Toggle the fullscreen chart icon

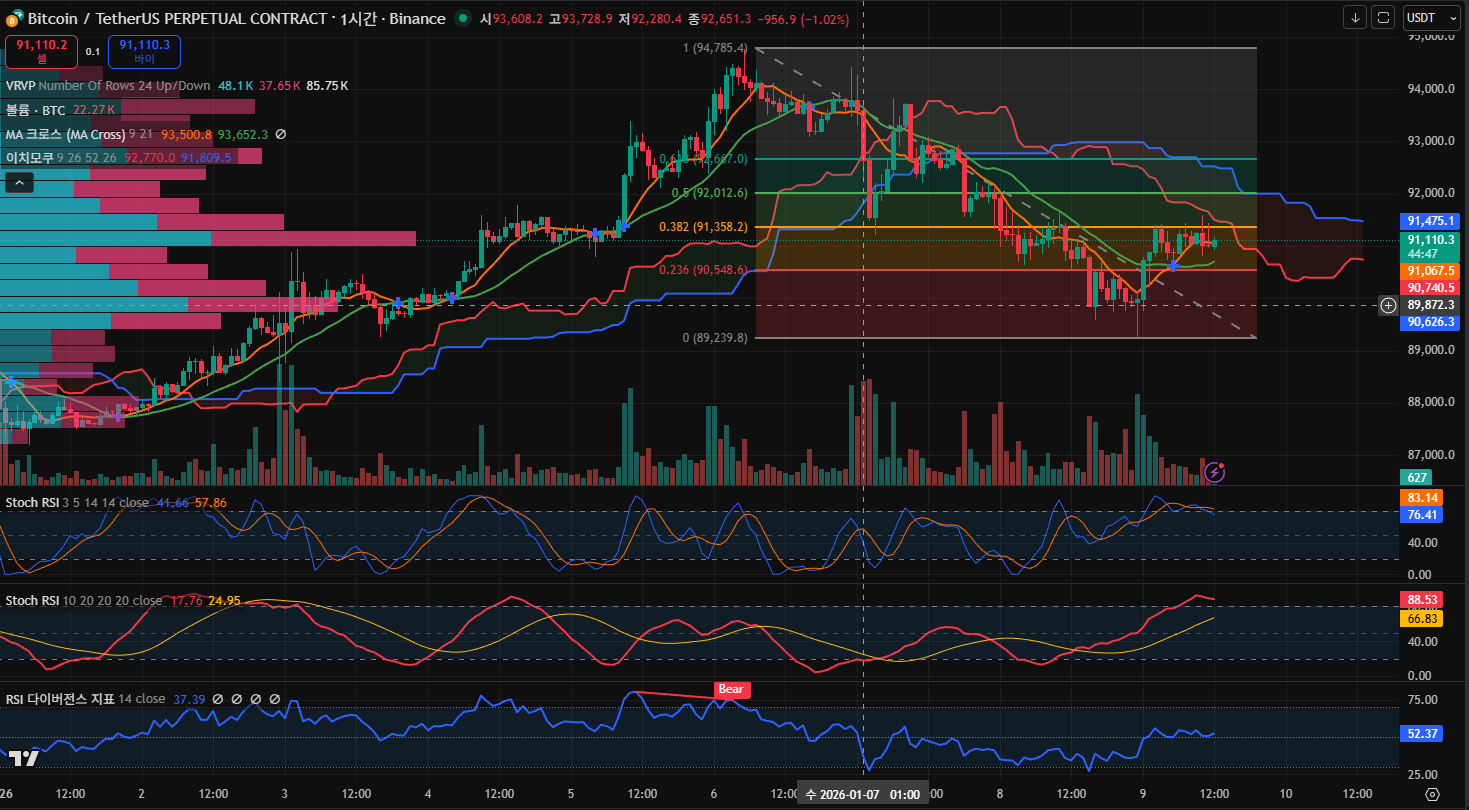(1383, 17)
